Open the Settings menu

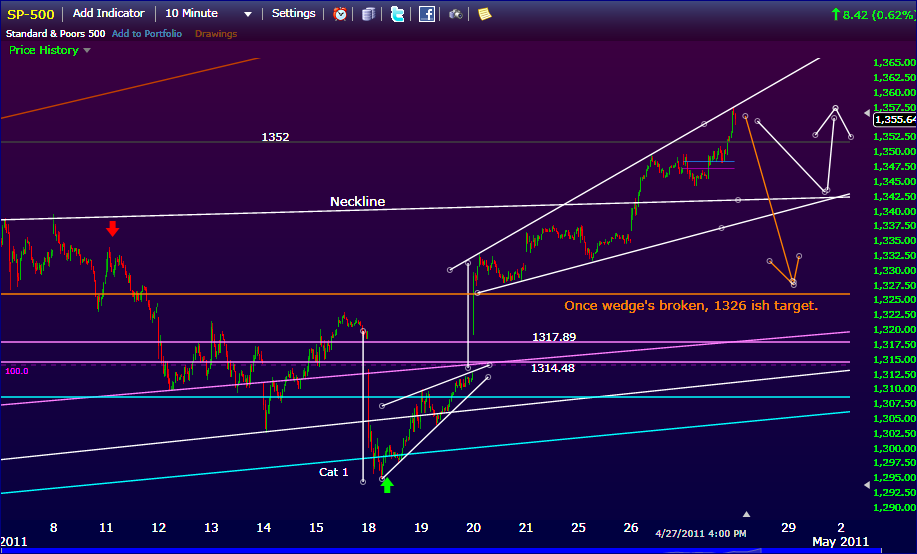293,14
